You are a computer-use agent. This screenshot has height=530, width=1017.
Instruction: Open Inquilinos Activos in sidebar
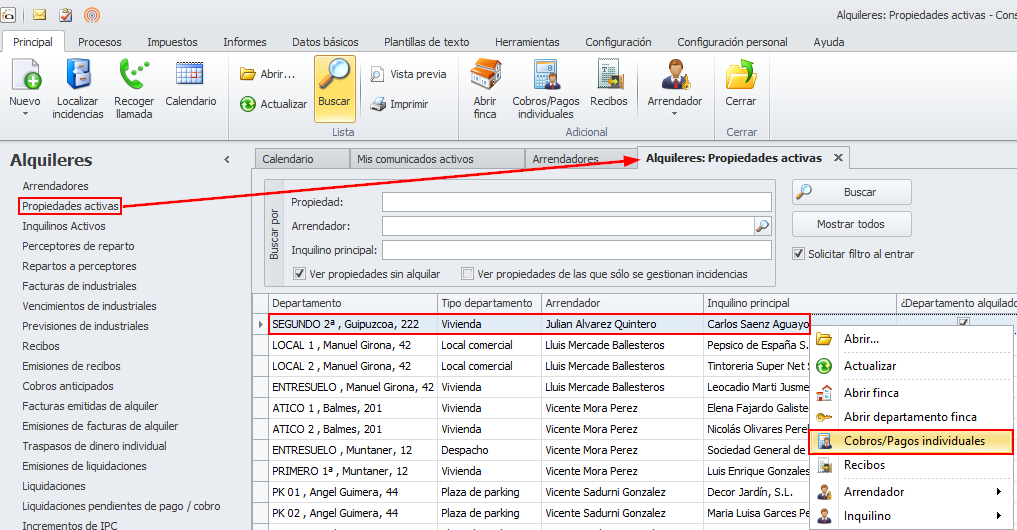(x=64, y=226)
